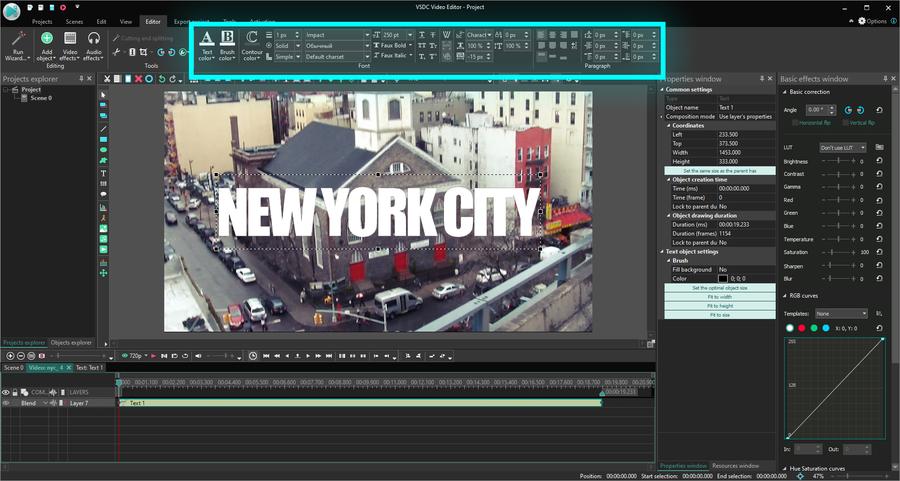Screen dimensions: 900x481
Task: Switch to the Resources window tab
Action: tap(736, 466)
